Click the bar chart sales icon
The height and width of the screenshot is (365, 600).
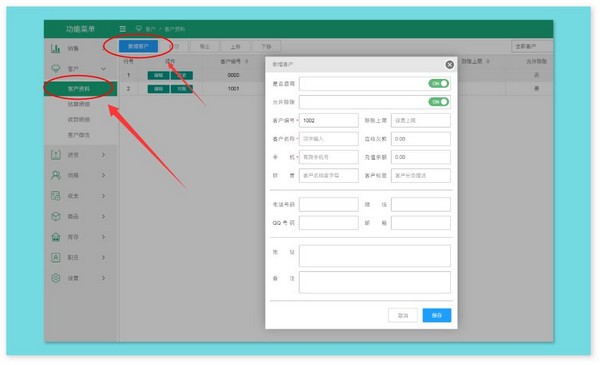pos(56,48)
